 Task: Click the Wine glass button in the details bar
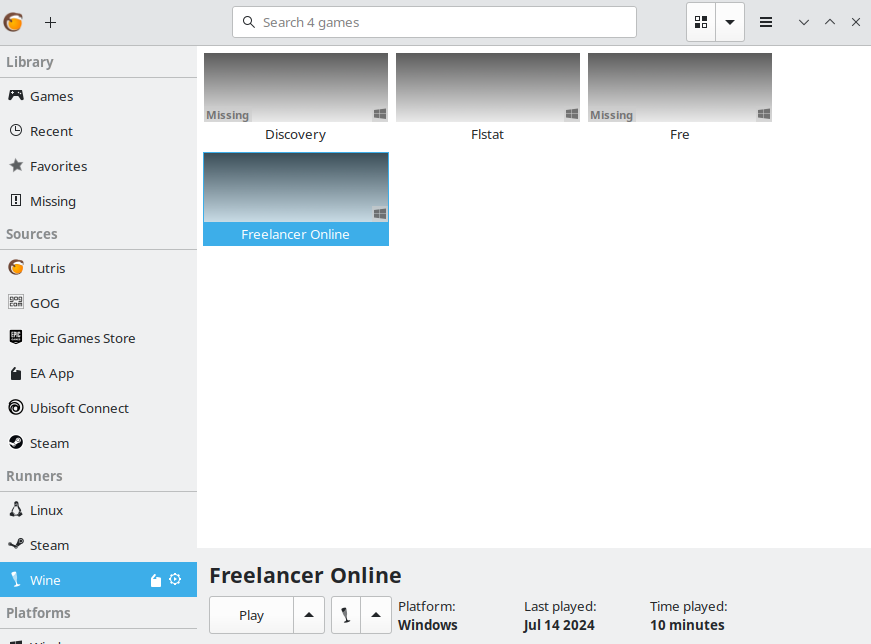(346, 615)
